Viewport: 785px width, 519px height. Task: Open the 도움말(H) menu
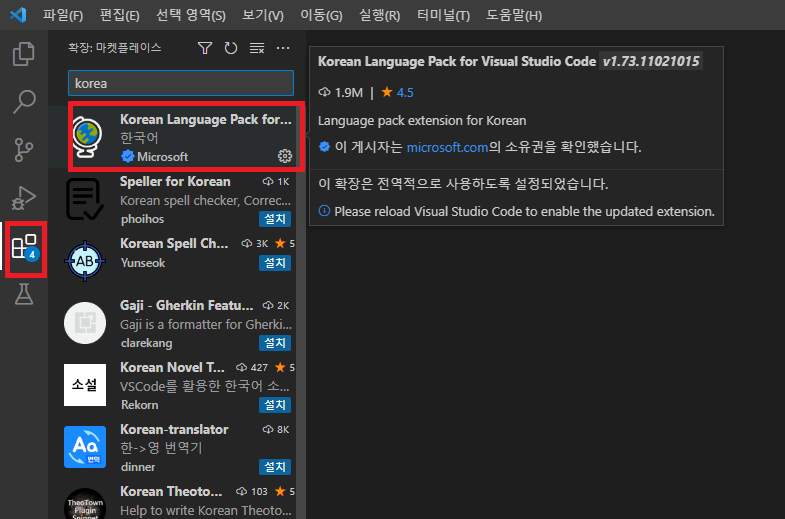tap(514, 15)
